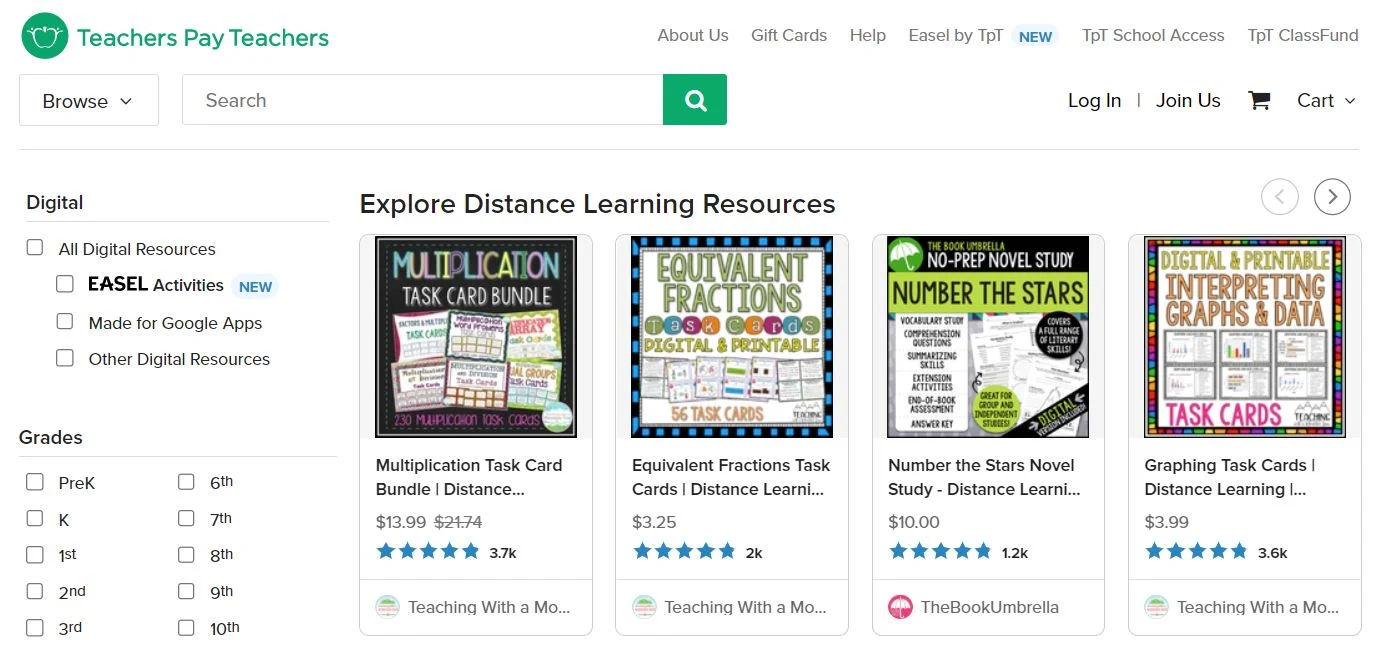Check EASEL Activities checkbox

pyautogui.click(x=65, y=284)
